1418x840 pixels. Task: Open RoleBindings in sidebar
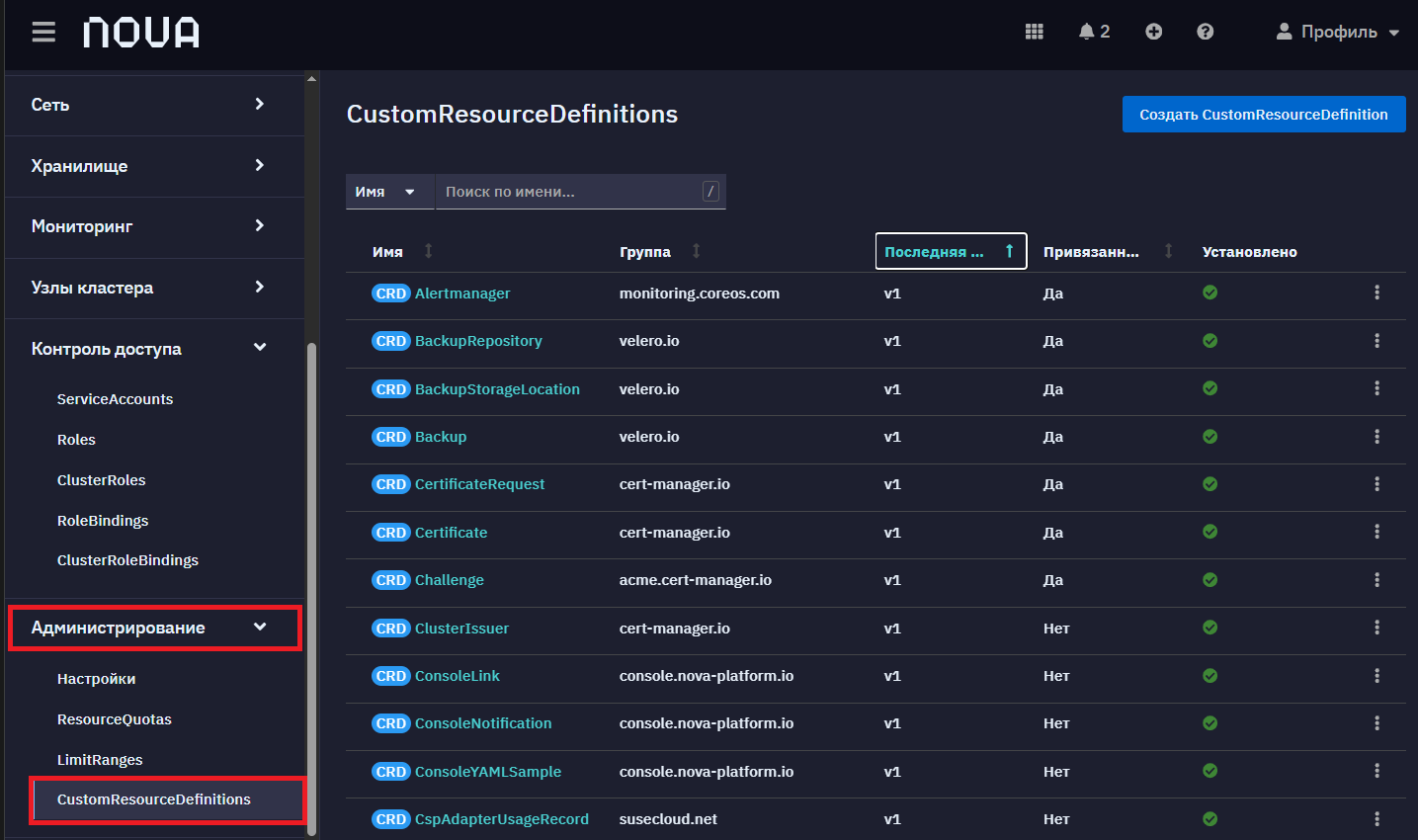tap(103, 521)
